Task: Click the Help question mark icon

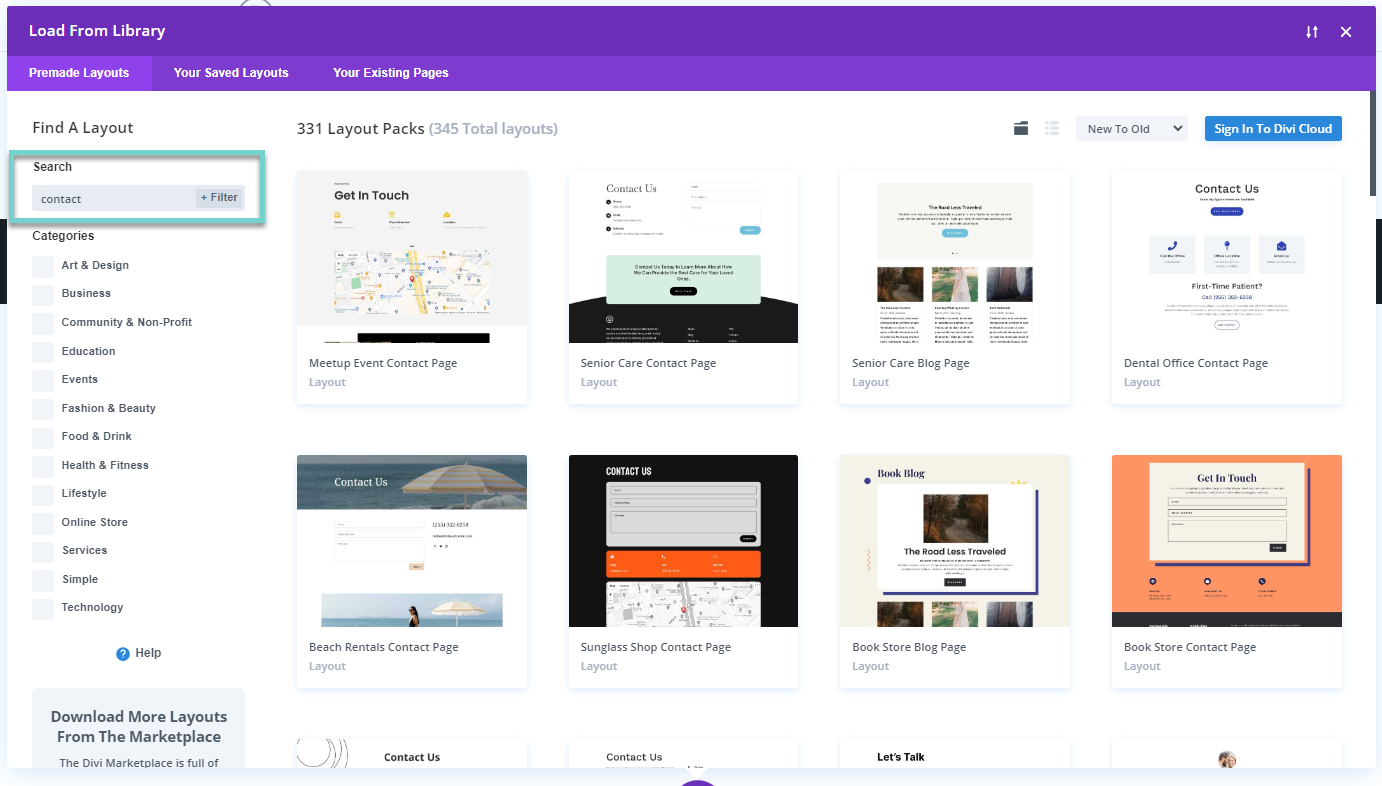Action: pos(123,654)
